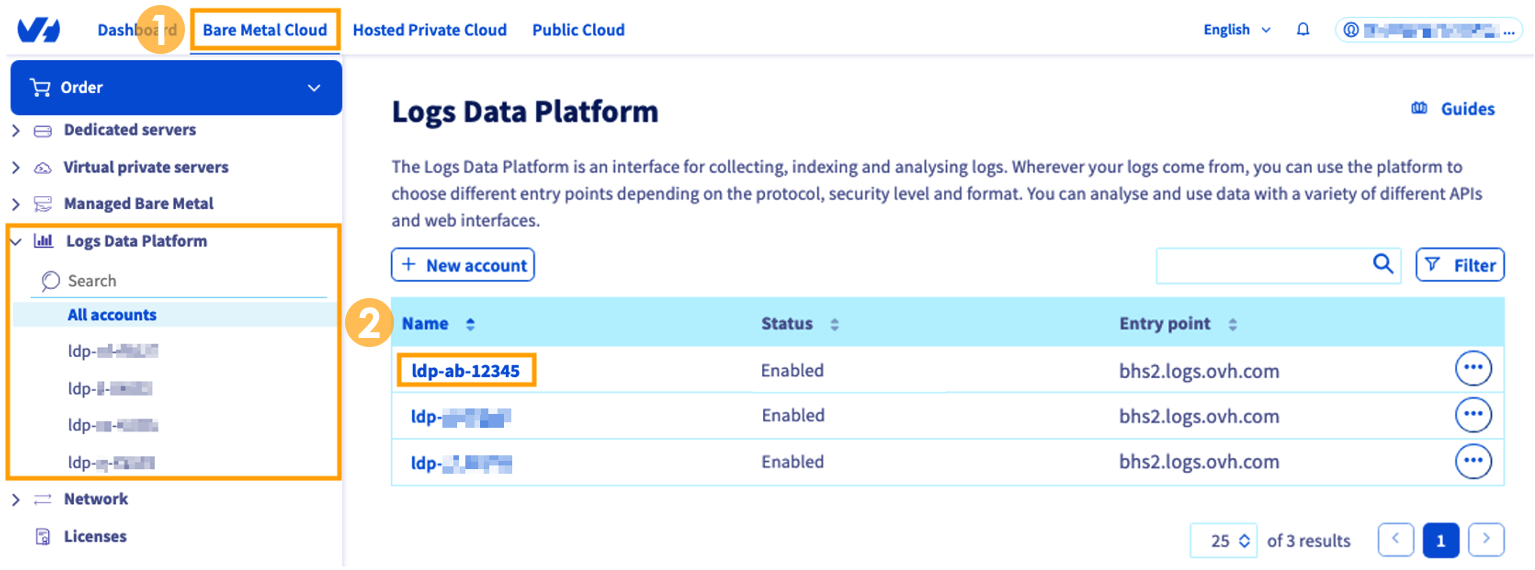
Task: Switch to Public Cloud tab
Action: click(578, 30)
